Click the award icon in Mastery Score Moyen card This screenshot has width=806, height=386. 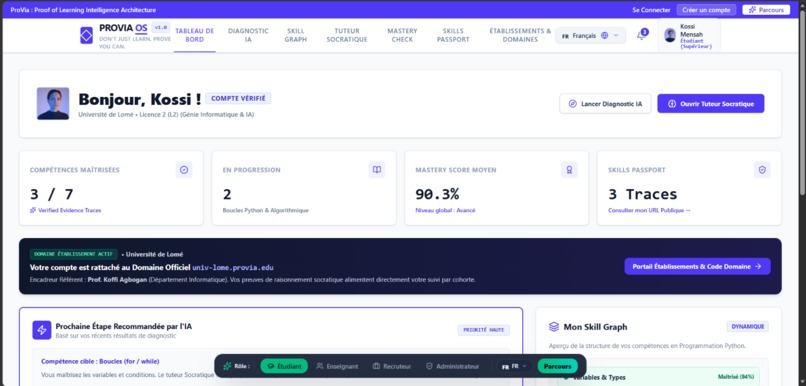[x=569, y=170]
